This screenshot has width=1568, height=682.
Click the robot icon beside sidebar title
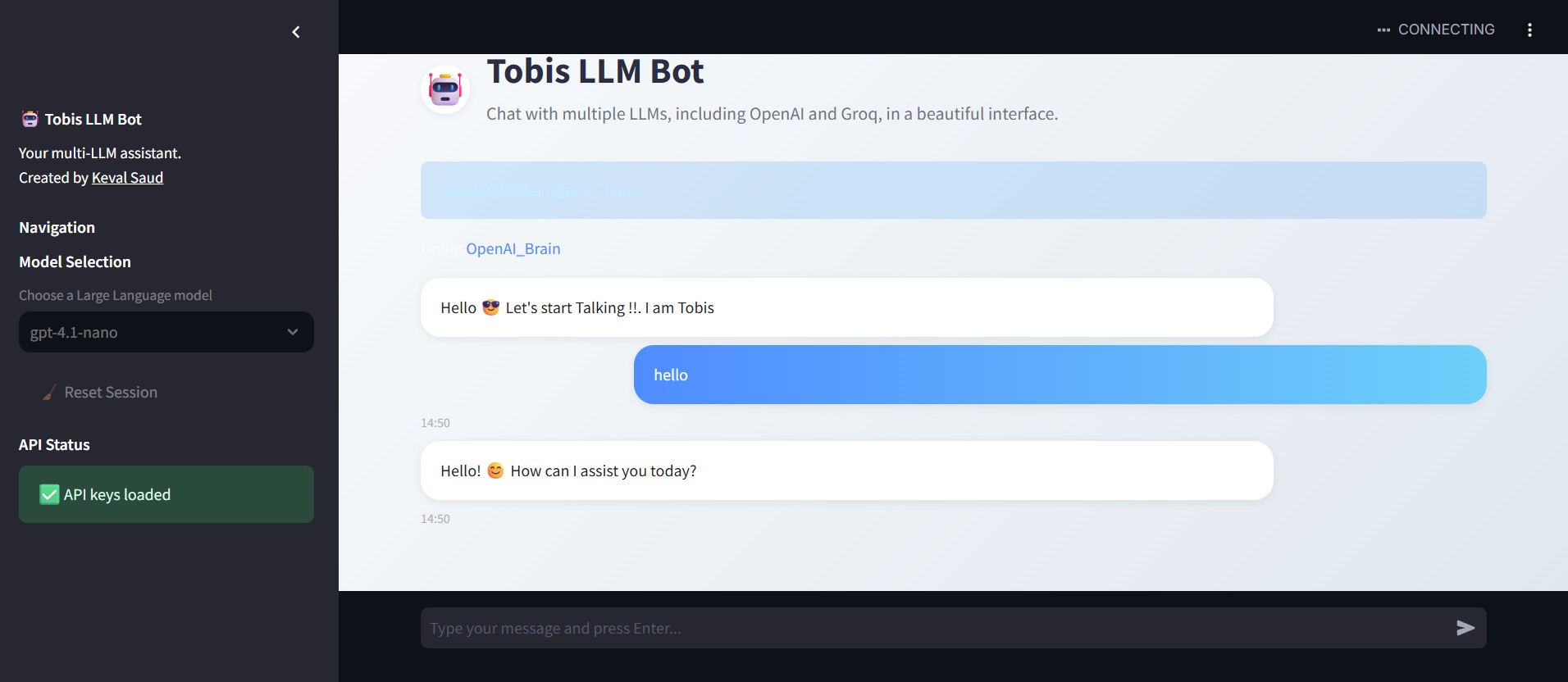tap(30, 119)
